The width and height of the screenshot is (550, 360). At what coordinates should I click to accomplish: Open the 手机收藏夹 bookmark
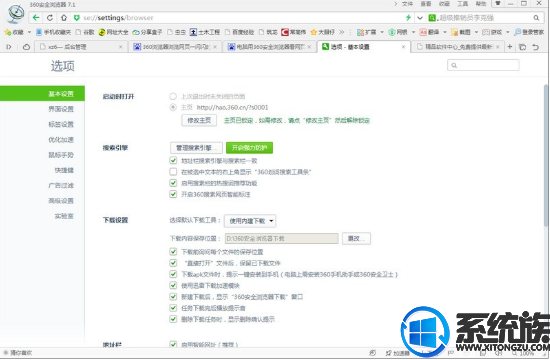pyautogui.click(x=53, y=32)
